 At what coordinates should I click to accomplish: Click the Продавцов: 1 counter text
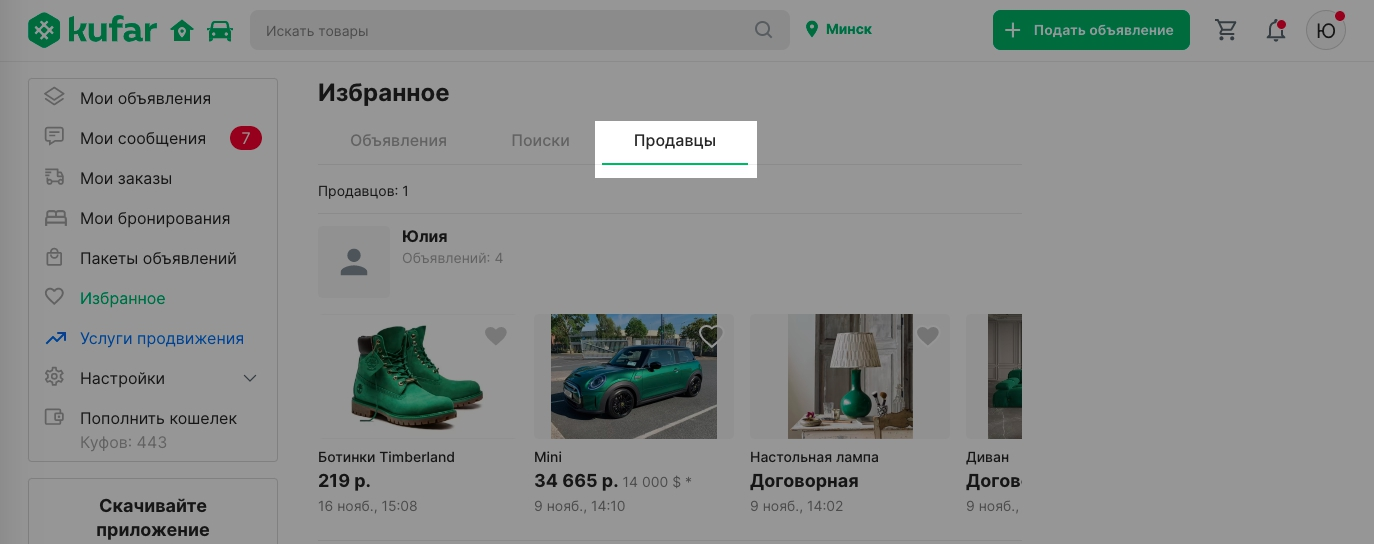[x=363, y=191]
